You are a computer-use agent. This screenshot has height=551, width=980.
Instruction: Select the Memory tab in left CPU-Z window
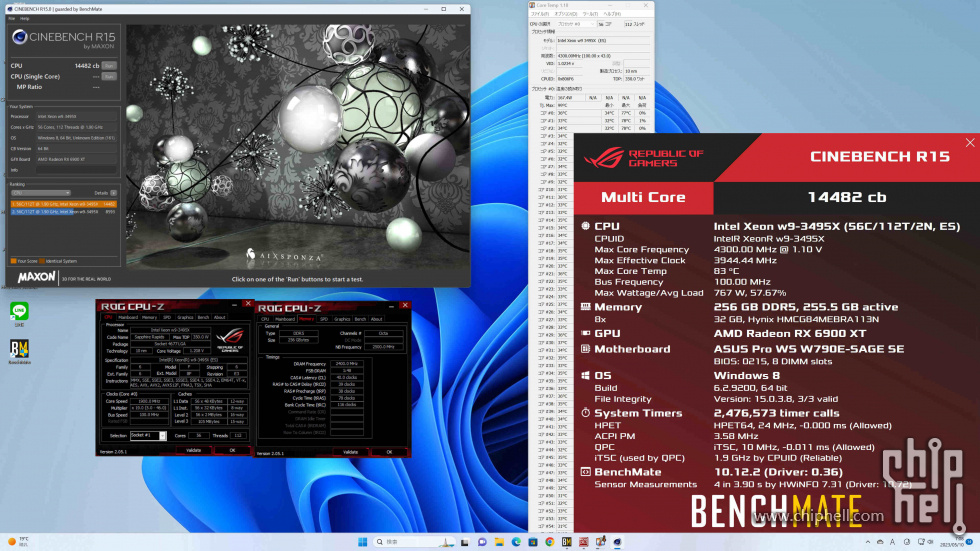149,317
